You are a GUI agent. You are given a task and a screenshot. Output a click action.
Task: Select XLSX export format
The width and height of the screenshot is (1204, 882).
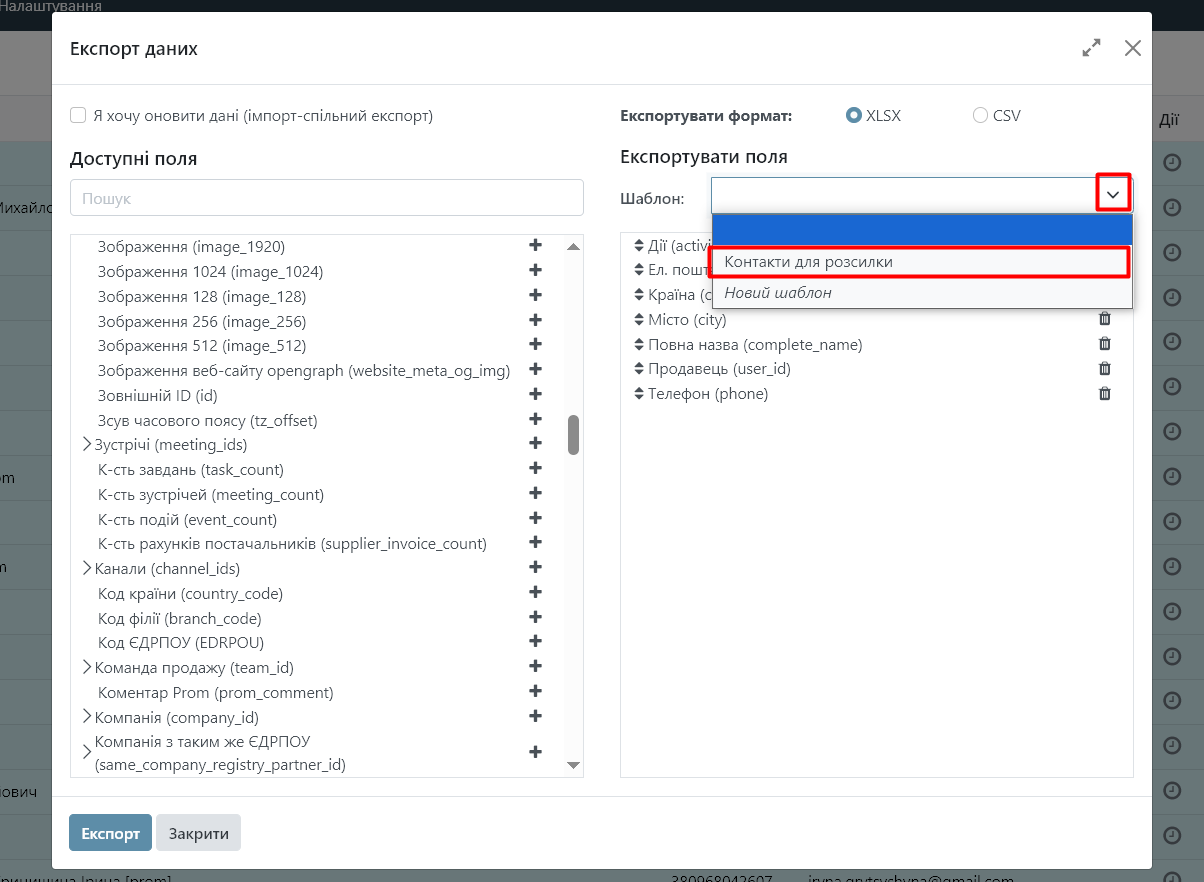854,116
